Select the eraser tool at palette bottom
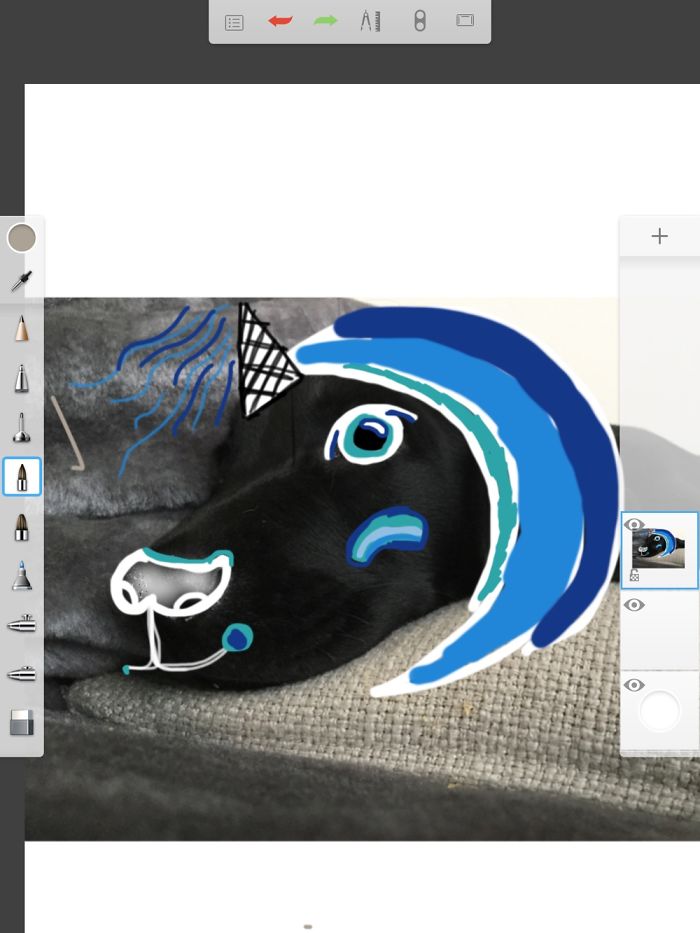The width and height of the screenshot is (700, 933). tap(21, 723)
